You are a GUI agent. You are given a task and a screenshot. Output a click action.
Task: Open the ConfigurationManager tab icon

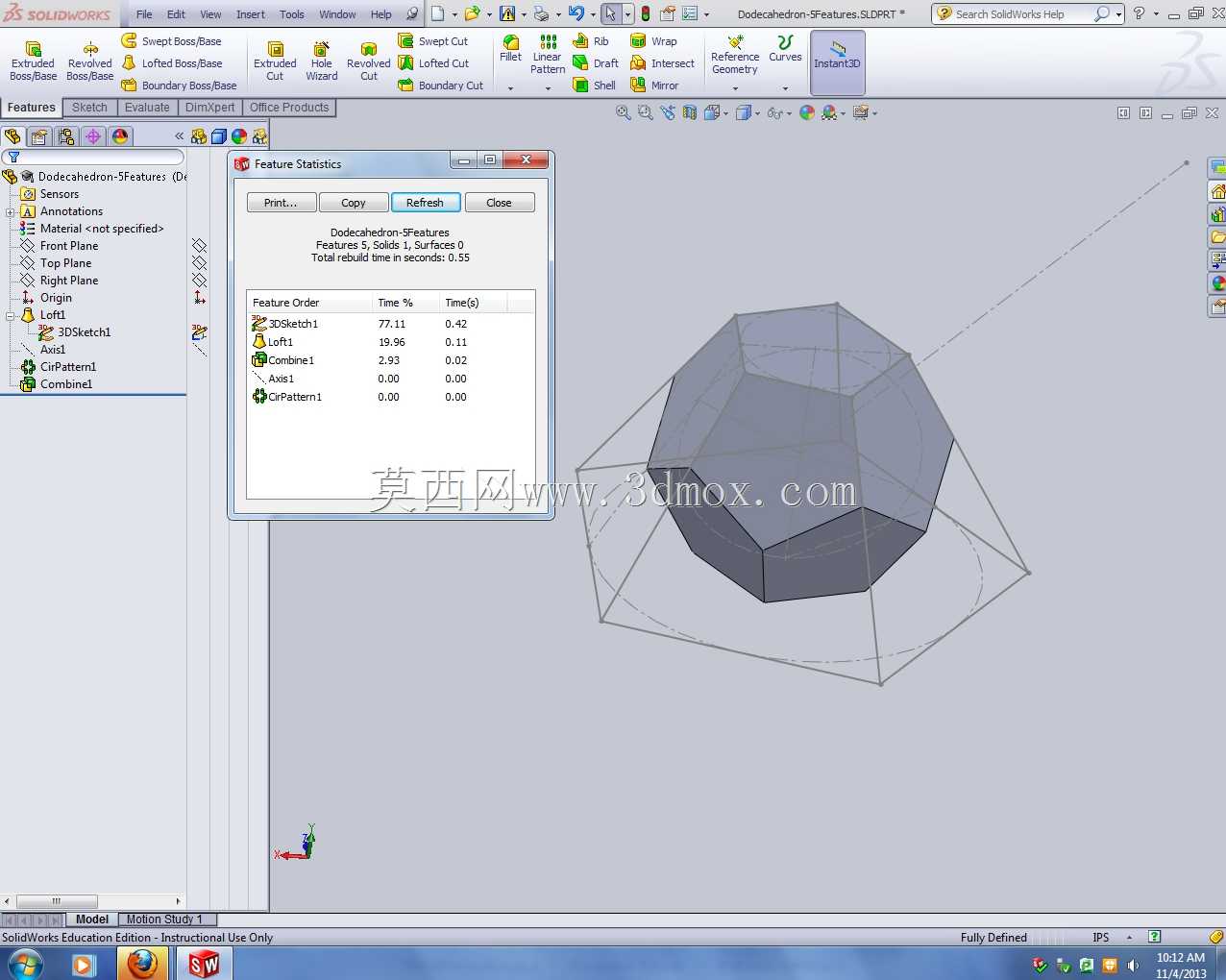click(66, 136)
